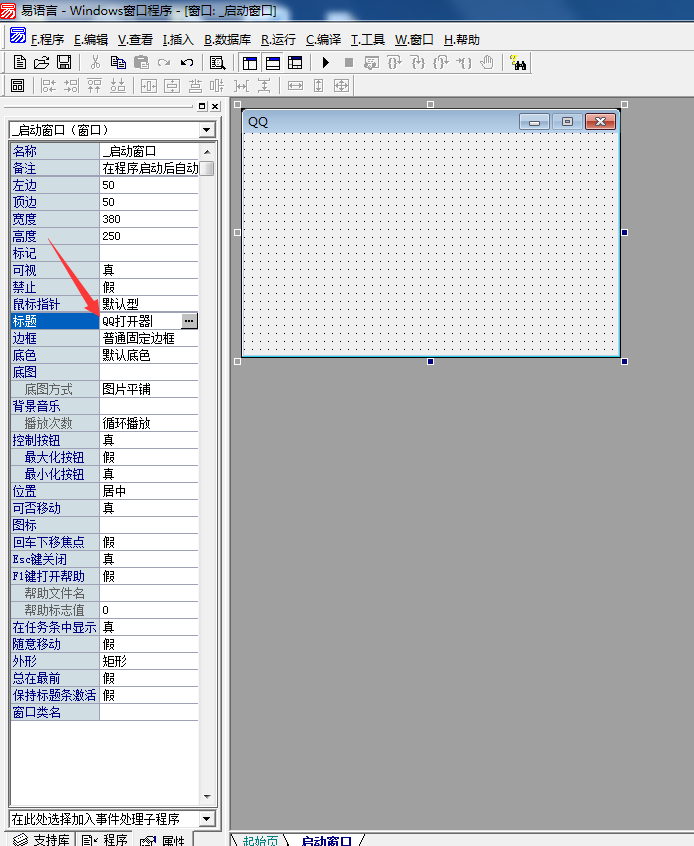Open the C.编译 menu
The width and height of the screenshot is (694, 846).
(x=323, y=40)
